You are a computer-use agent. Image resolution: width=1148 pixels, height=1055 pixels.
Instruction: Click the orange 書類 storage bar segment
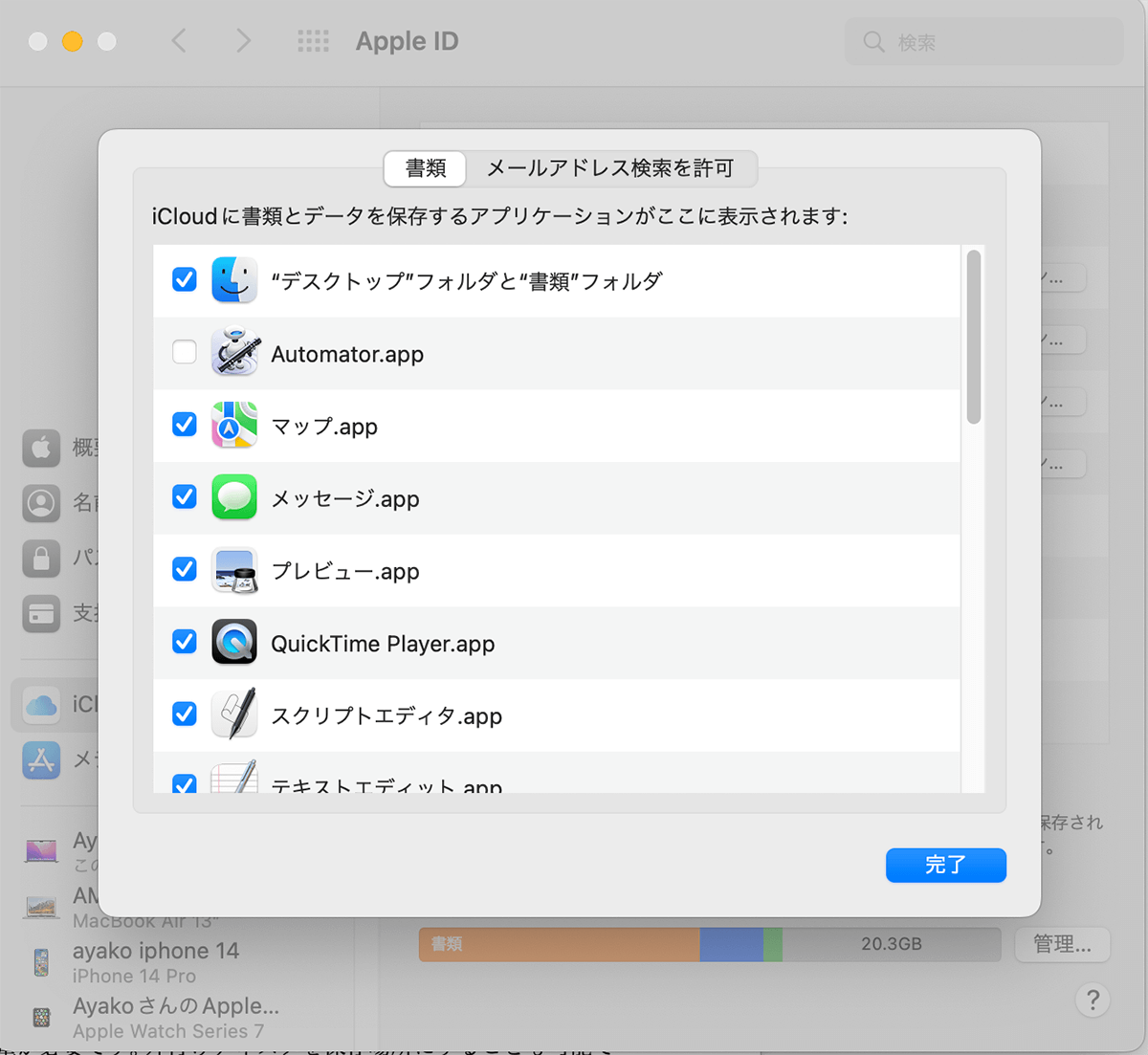click(560, 944)
